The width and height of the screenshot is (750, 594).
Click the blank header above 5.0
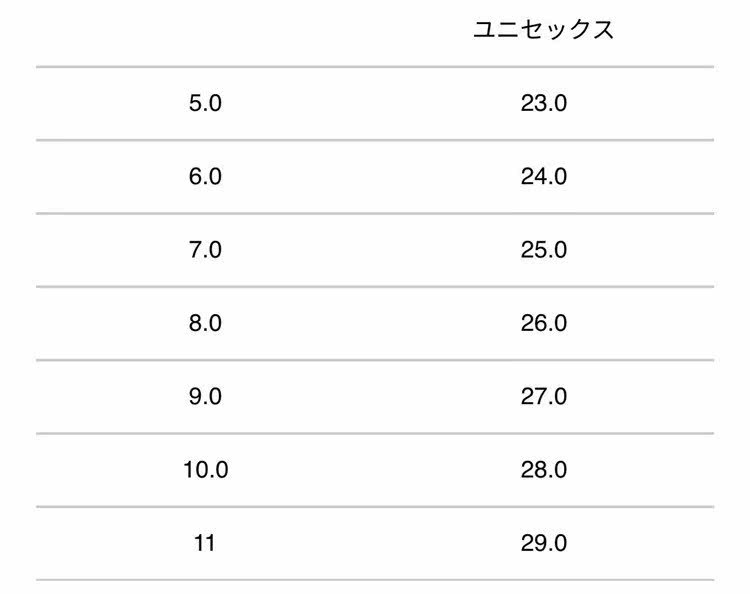click(x=205, y=30)
